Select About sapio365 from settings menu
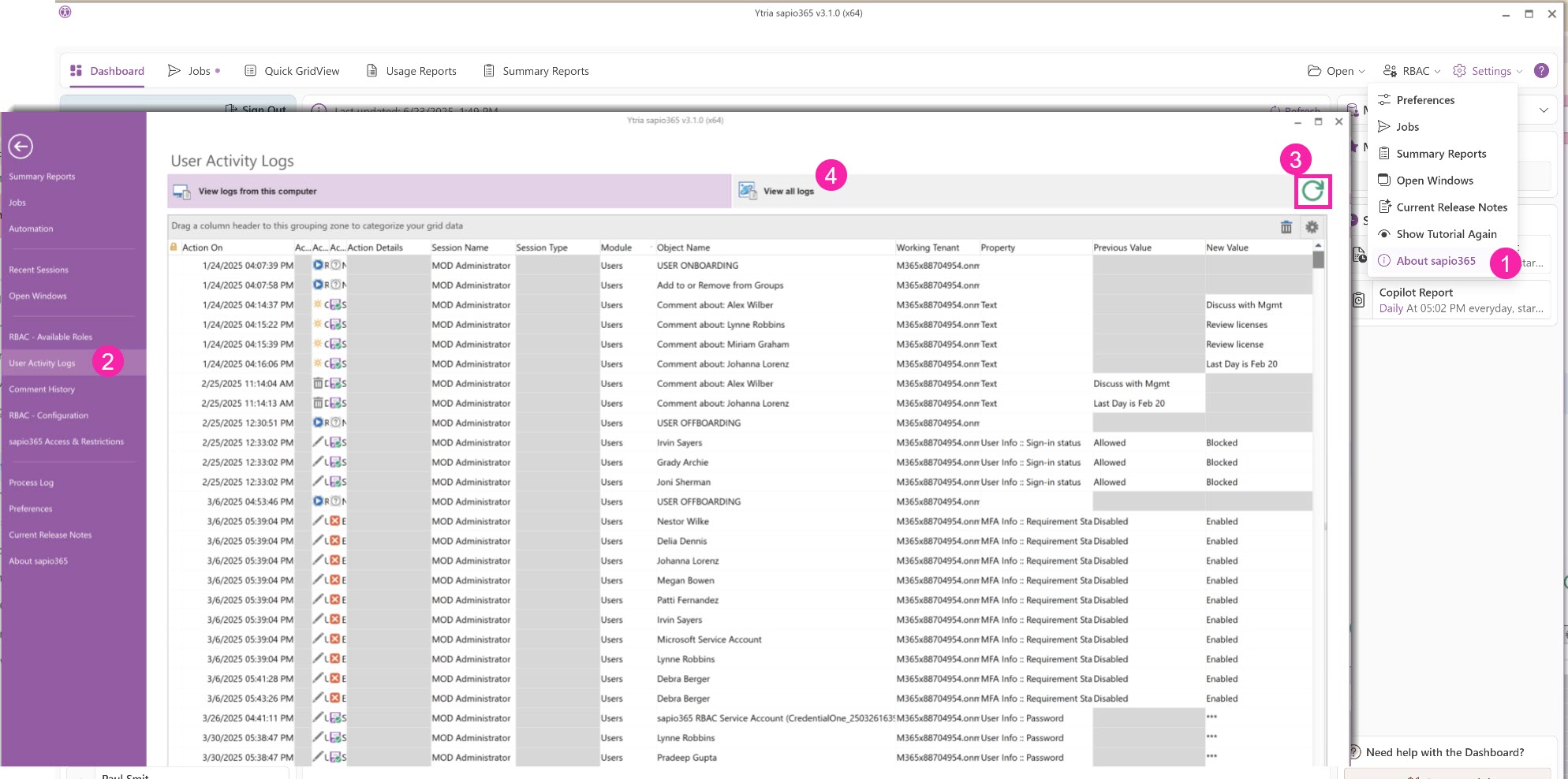Viewport: 1568px width, 779px height. pyautogui.click(x=1435, y=261)
